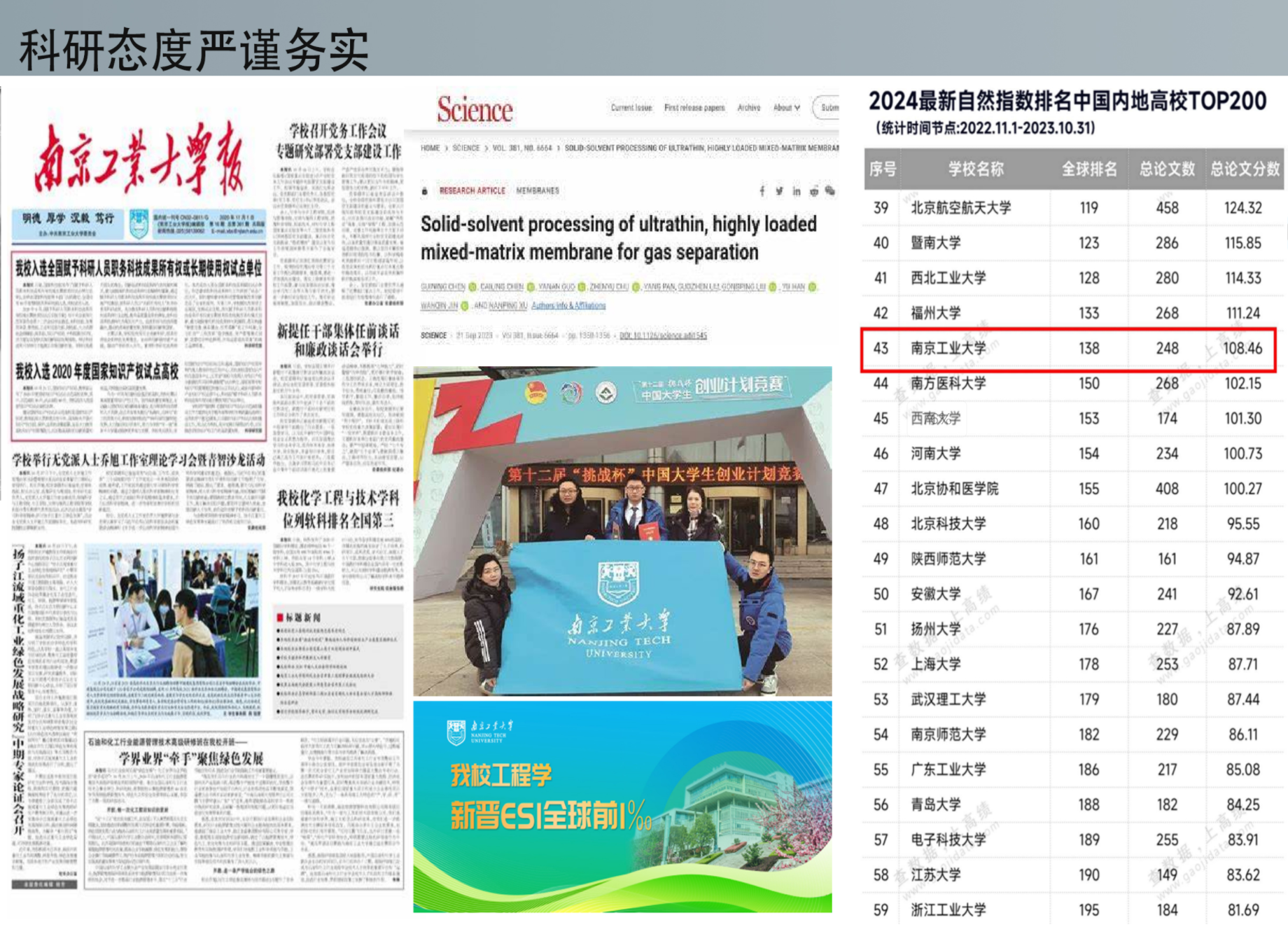Screen dimensions: 1288x927
Task: Share the article on LinkedIn
Action: coord(797,191)
